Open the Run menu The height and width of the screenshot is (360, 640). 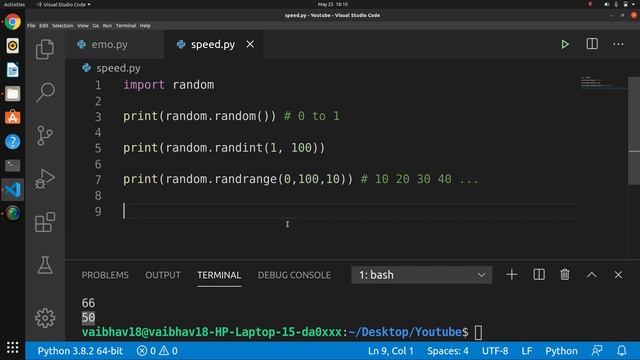point(107,26)
